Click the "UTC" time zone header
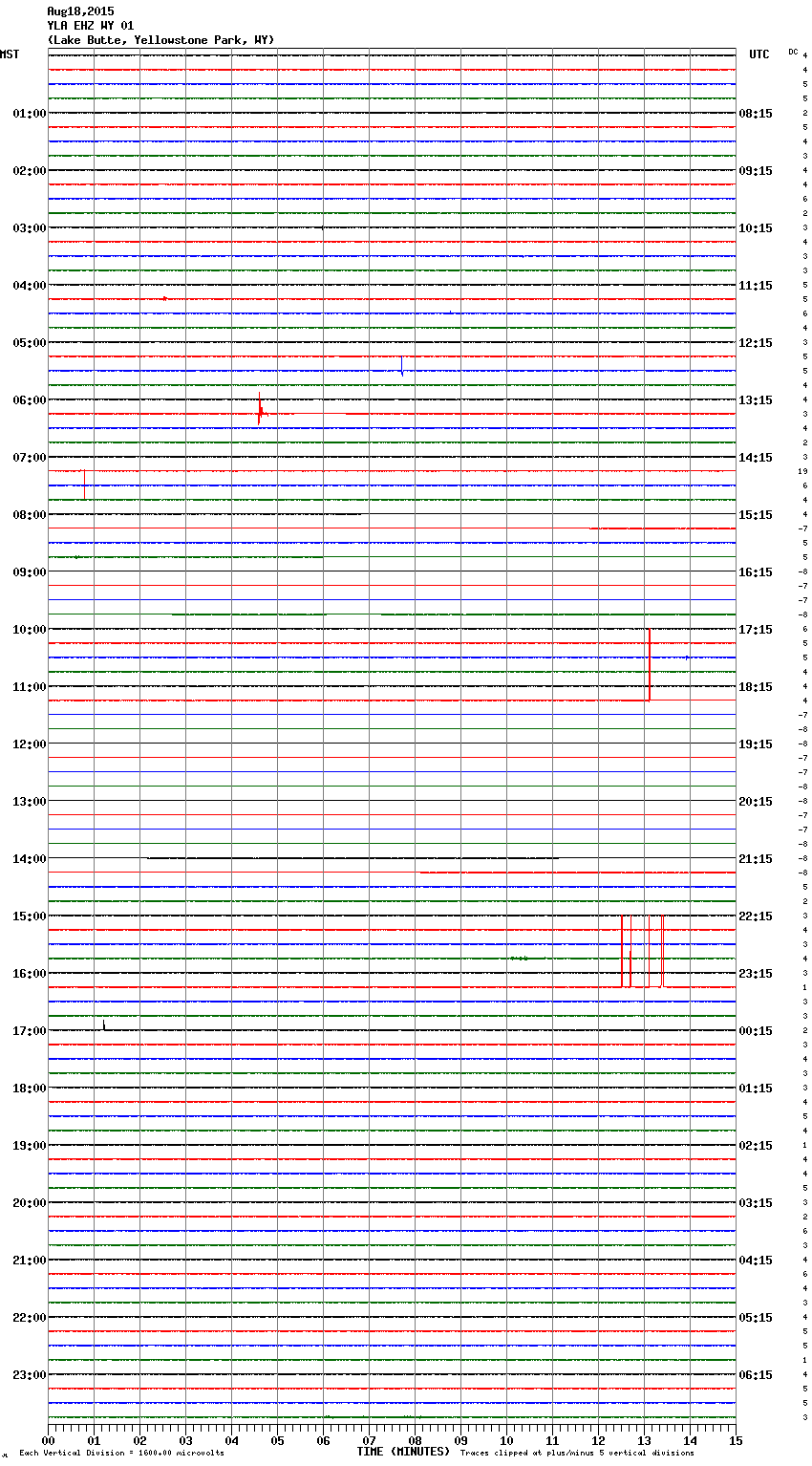 pos(759,54)
